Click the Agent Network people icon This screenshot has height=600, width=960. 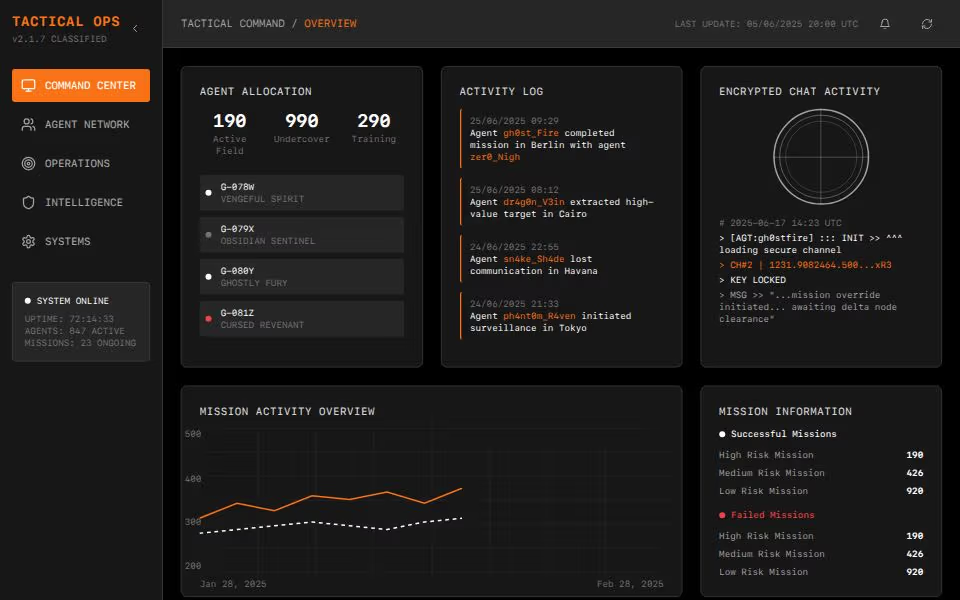tap(28, 124)
